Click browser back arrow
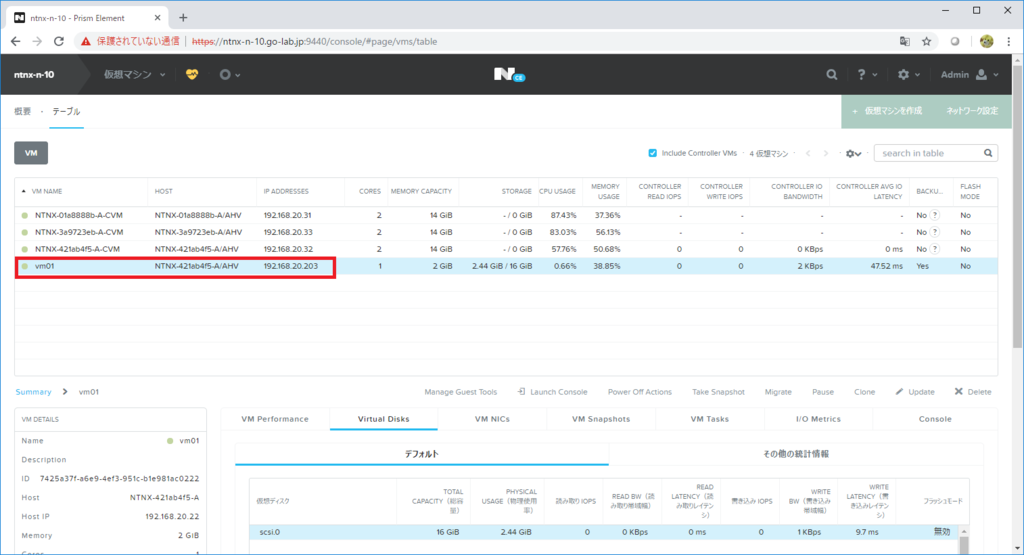Screen dimensions: 1024x555 (x=16, y=41)
